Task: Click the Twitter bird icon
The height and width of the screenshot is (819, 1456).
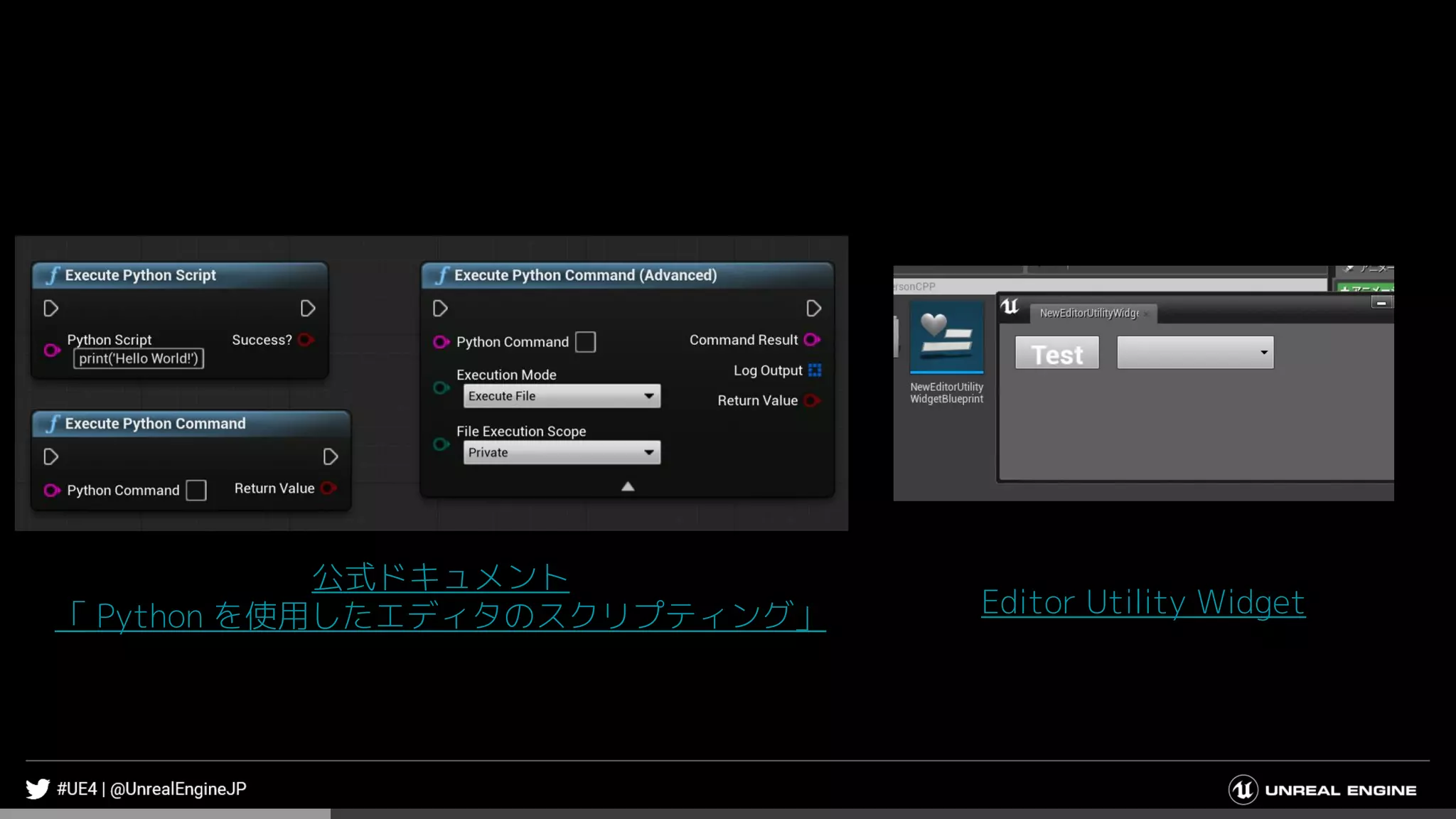Action: tap(38, 789)
